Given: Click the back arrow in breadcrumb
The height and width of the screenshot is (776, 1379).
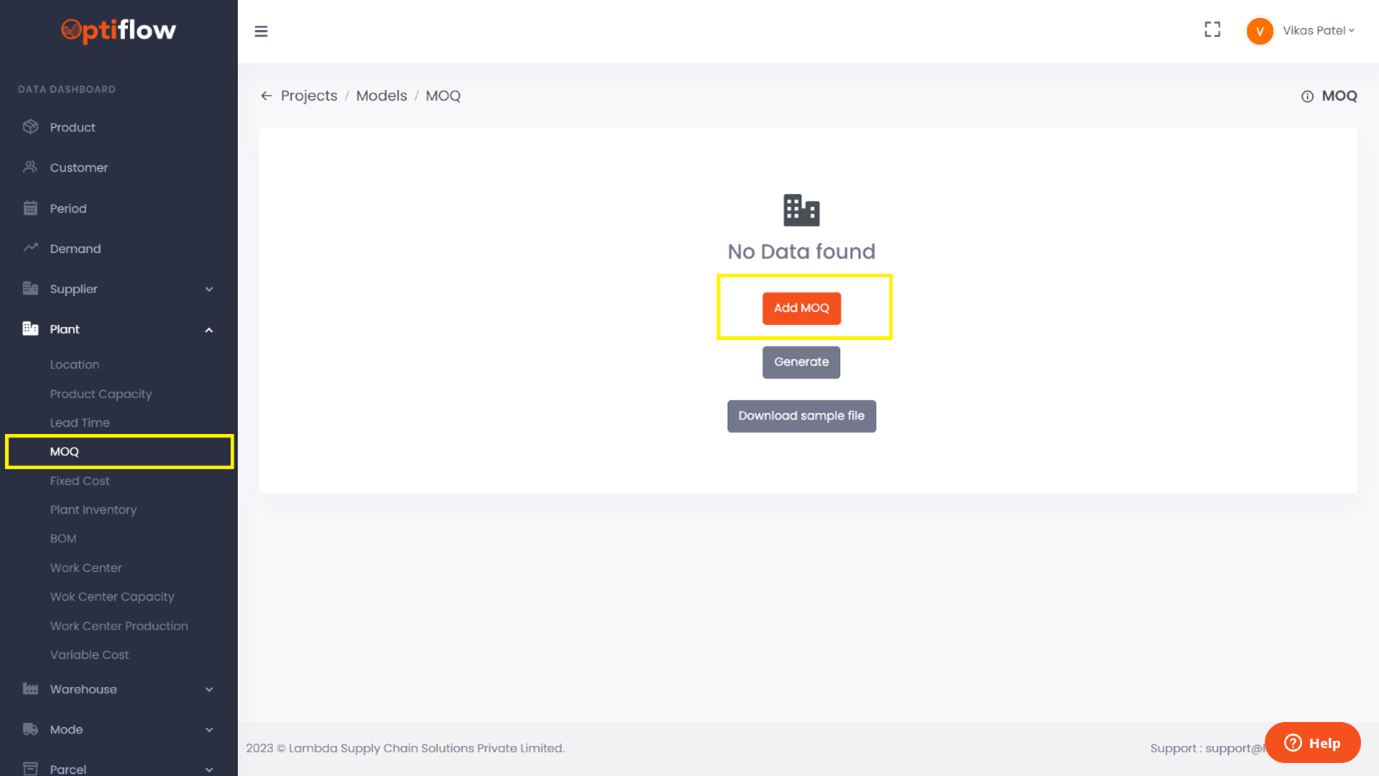Looking at the screenshot, I should point(266,96).
